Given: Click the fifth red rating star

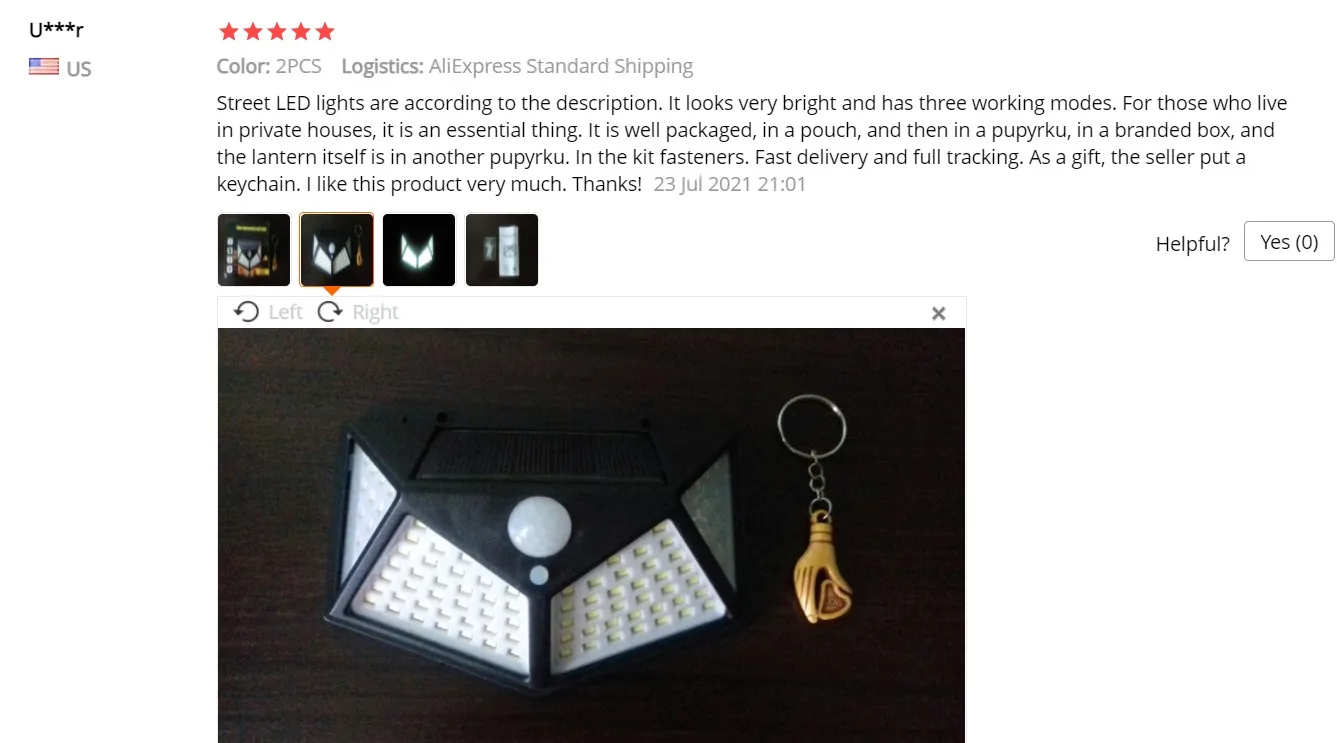Looking at the screenshot, I should tap(324, 32).
